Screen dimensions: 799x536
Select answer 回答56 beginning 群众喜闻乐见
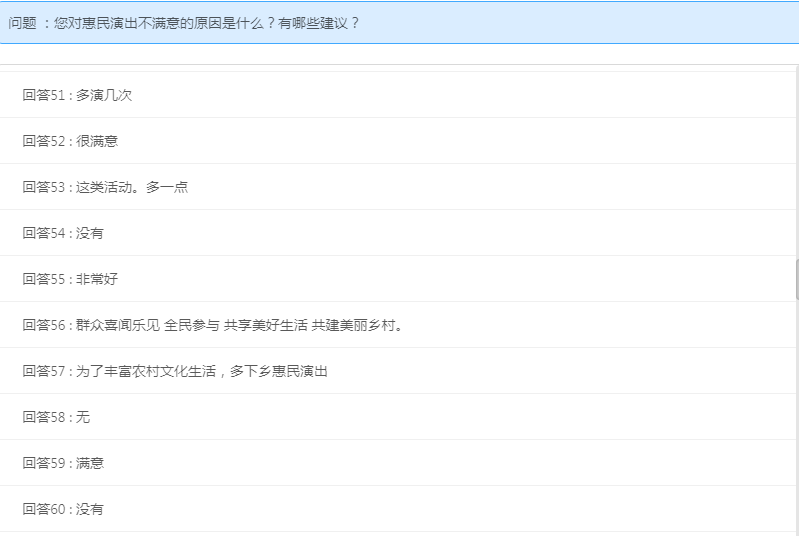tap(398, 325)
